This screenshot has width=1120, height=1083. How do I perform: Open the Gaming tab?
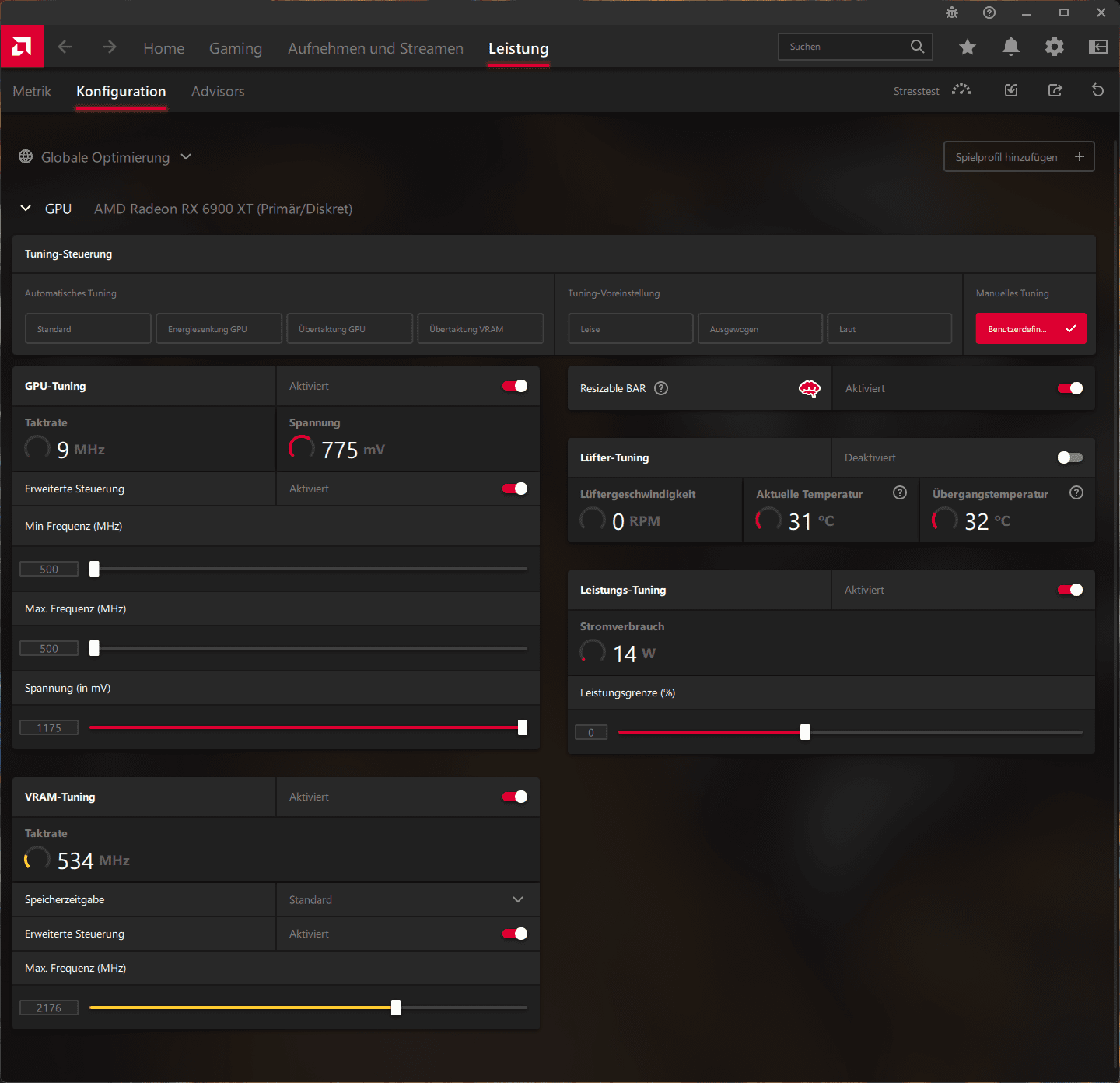(236, 48)
